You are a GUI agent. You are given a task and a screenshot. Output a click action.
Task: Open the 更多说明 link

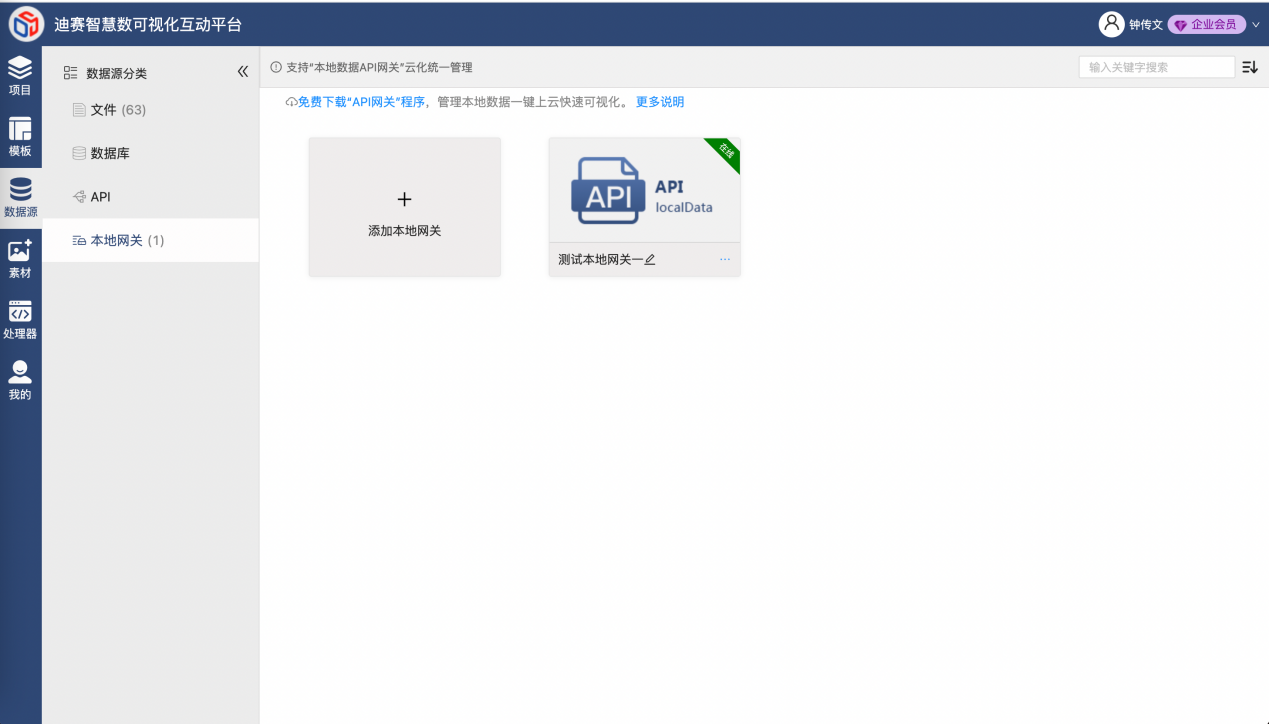point(660,102)
